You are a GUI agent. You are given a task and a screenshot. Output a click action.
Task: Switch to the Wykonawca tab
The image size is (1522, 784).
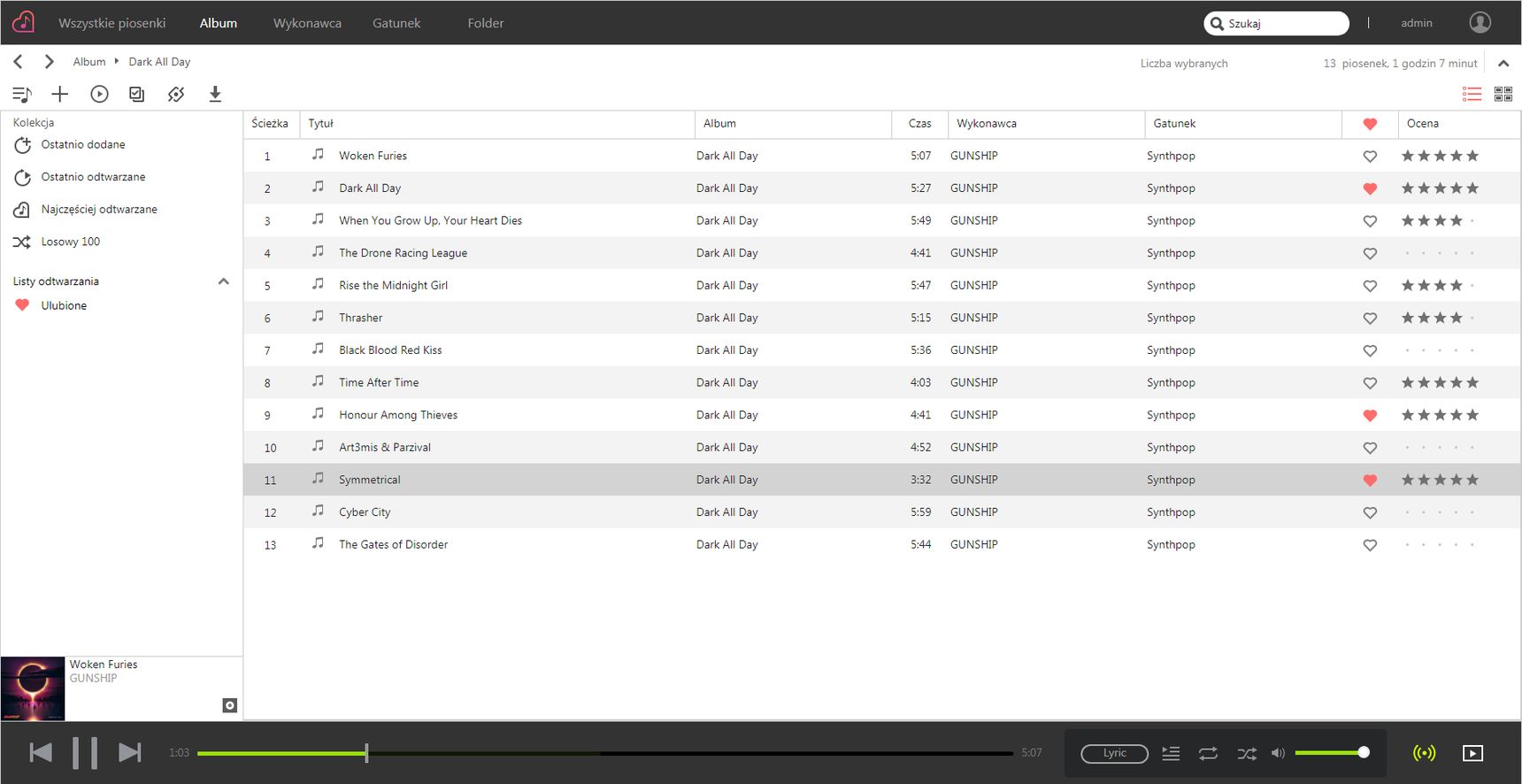click(307, 23)
